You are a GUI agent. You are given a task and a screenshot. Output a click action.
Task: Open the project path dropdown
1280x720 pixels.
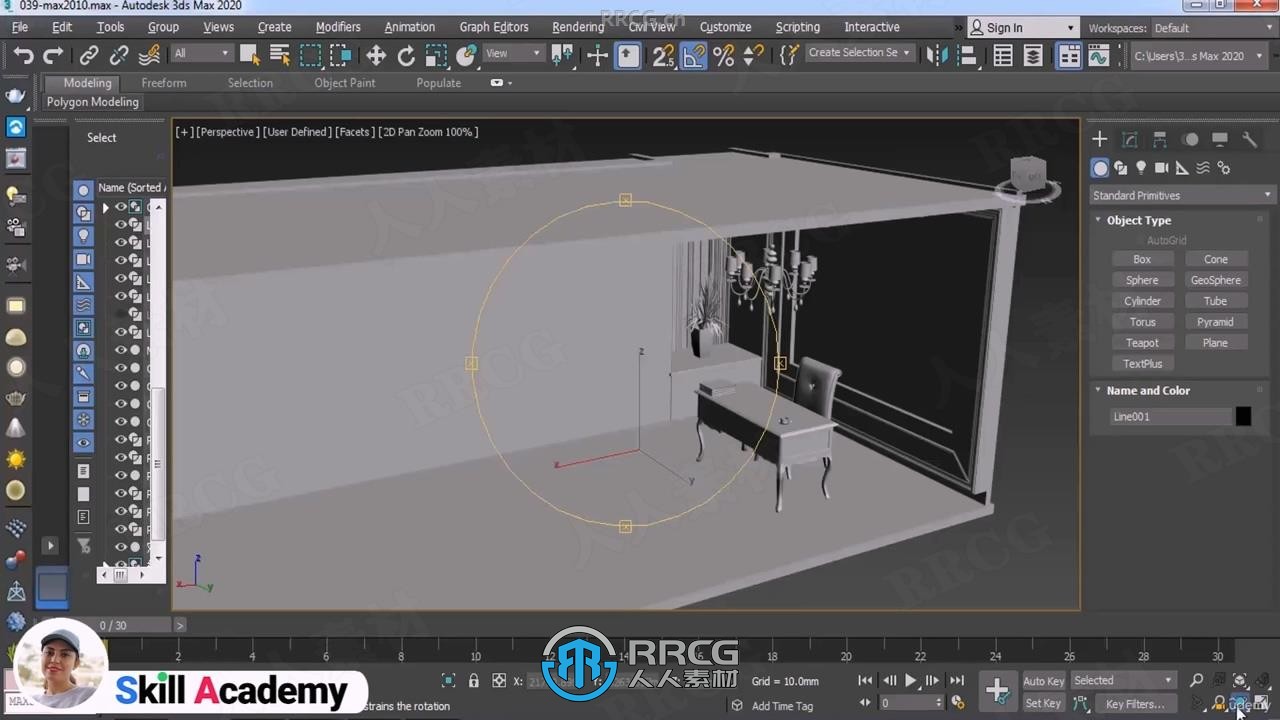click(x=1200, y=56)
